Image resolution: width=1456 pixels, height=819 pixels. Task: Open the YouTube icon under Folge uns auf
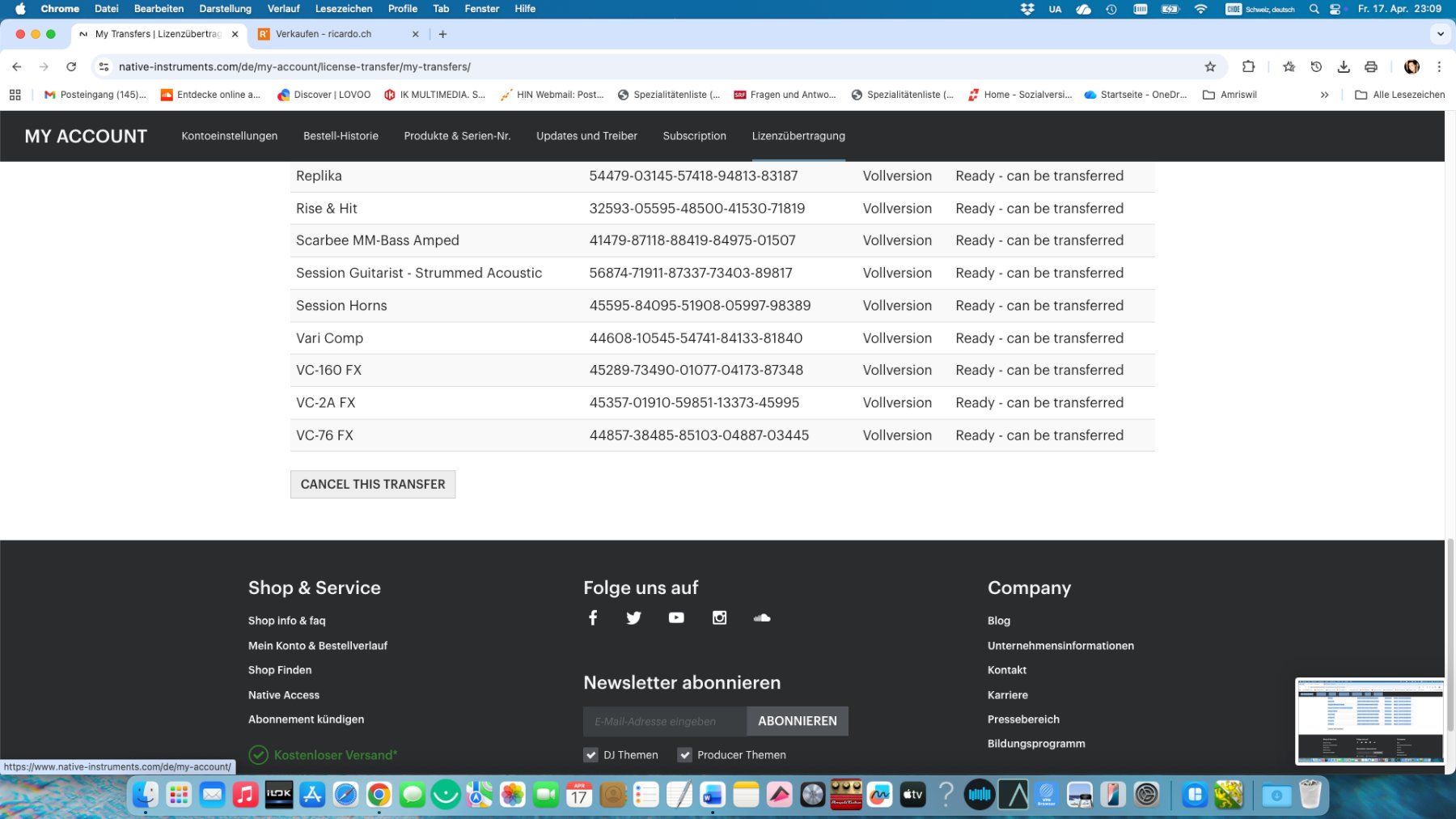tap(676, 617)
